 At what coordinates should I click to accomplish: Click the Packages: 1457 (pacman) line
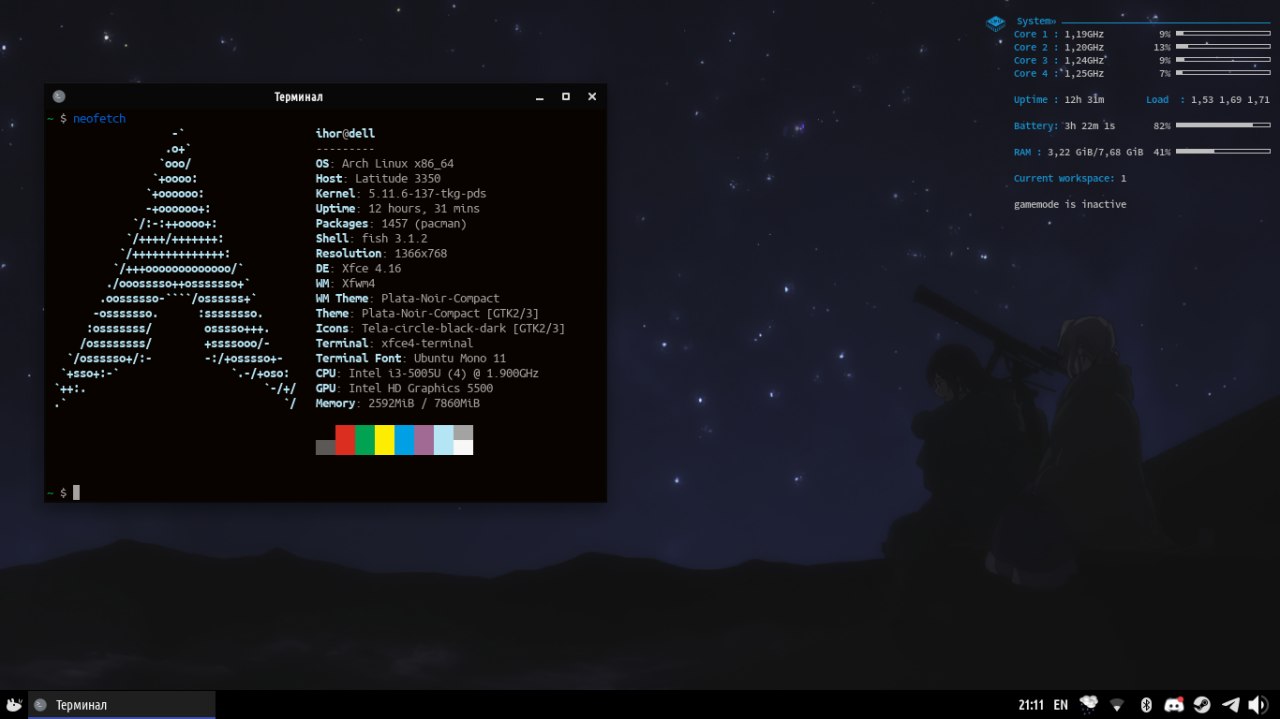[x=391, y=223]
